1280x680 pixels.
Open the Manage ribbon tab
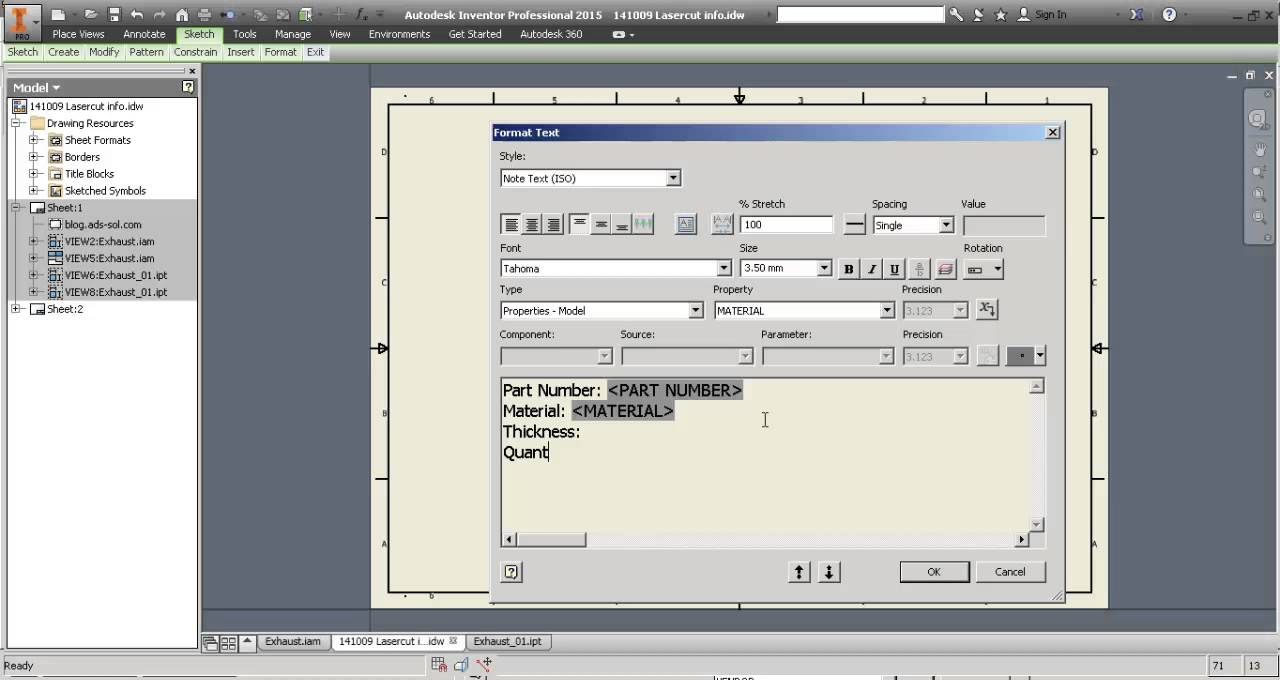(293, 34)
